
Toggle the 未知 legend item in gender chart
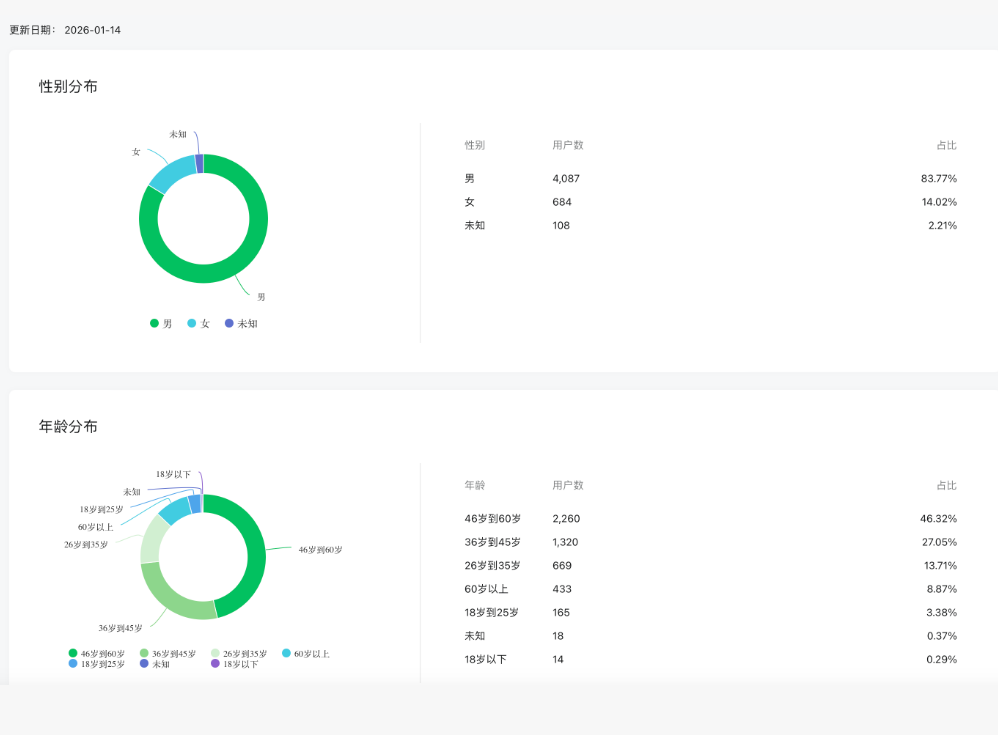click(x=241, y=323)
